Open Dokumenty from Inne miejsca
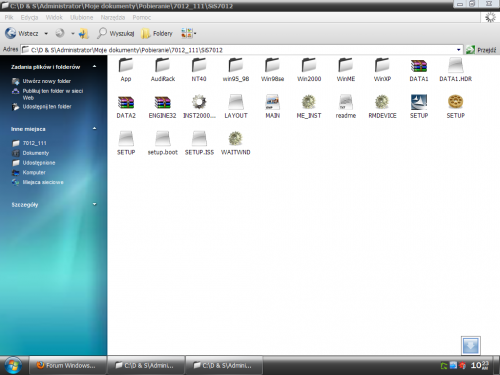This screenshot has width=500, height=375. pyautogui.click(x=36, y=153)
